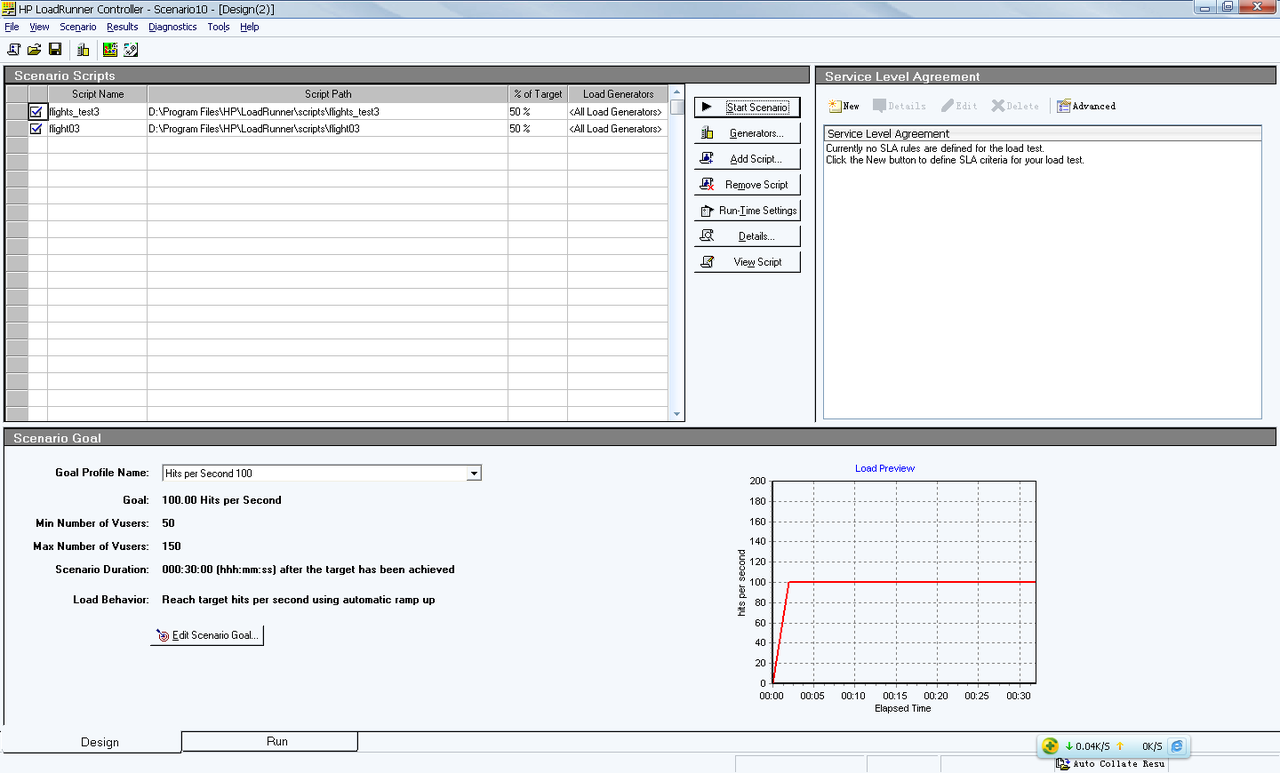The width and height of the screenshot is (1280, 773).
Task: Click the Add Script button
Action: coord(747,159)
